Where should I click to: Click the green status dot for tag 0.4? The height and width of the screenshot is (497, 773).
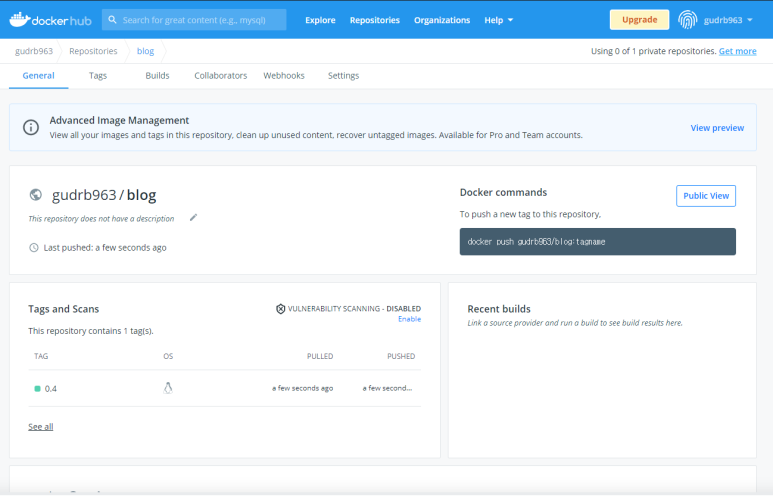(x=37, y=389)
